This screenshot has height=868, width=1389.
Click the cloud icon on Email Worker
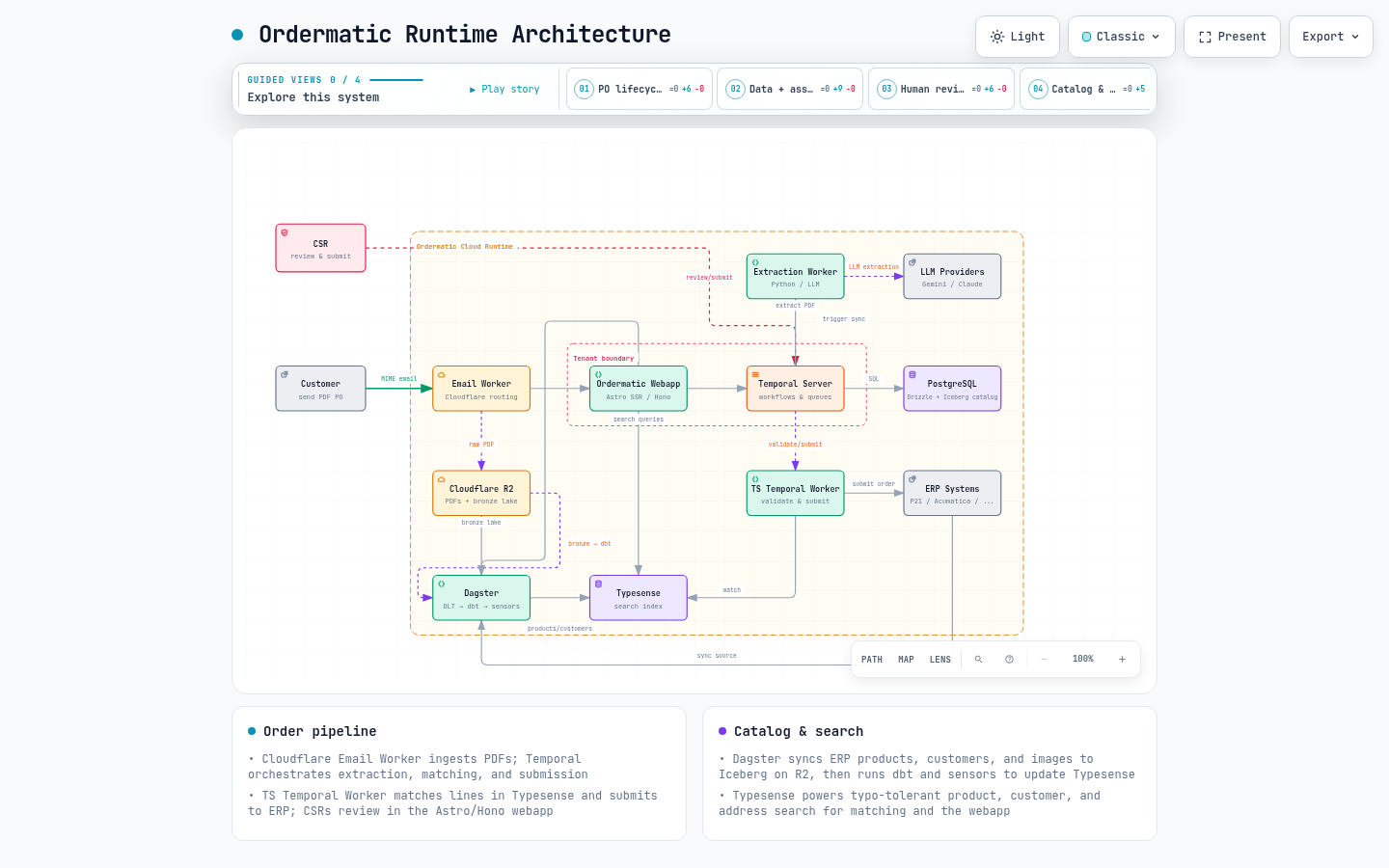pos(442,374)
